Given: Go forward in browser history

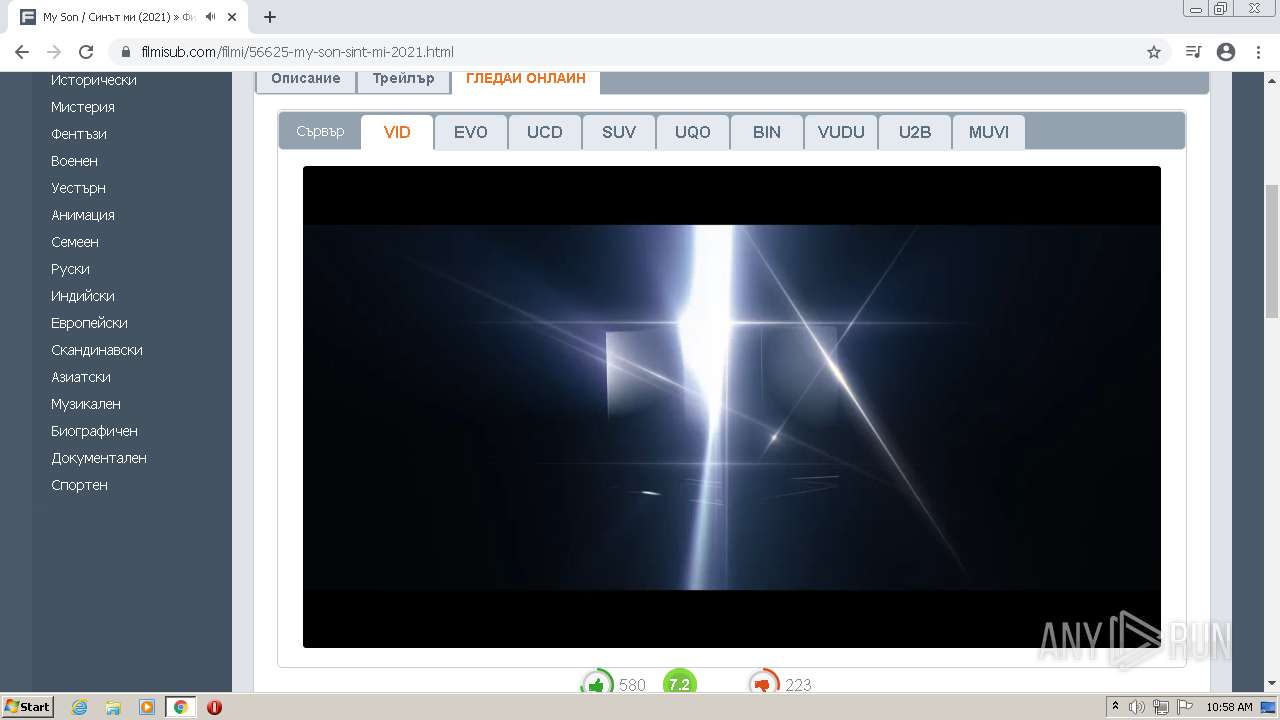Looking at the screenshot, I should point(54,52).
